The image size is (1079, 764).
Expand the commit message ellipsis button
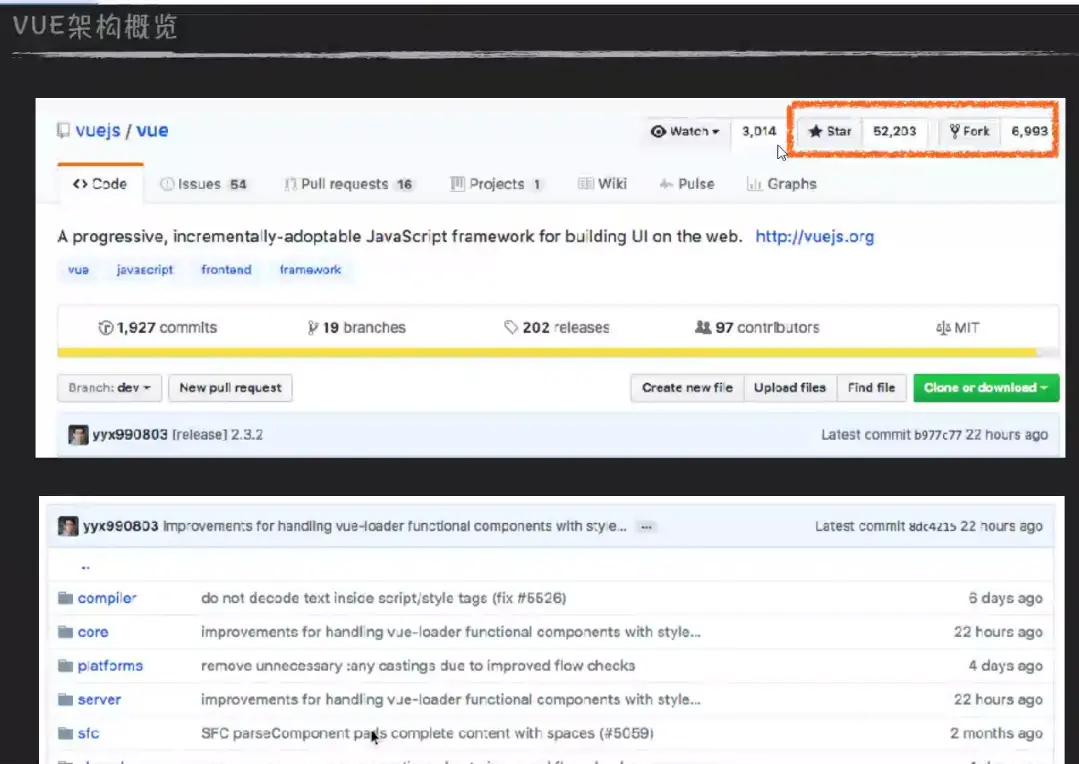tap(646, 527)
